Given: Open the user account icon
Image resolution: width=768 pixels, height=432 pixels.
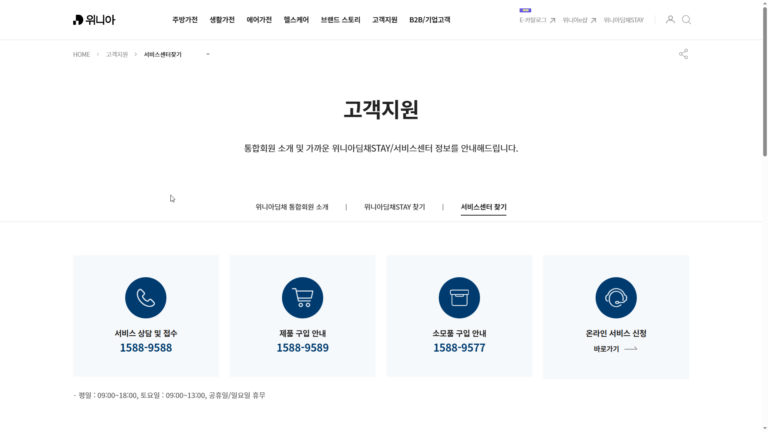Looking at the screenshot, I should [670, 20].
